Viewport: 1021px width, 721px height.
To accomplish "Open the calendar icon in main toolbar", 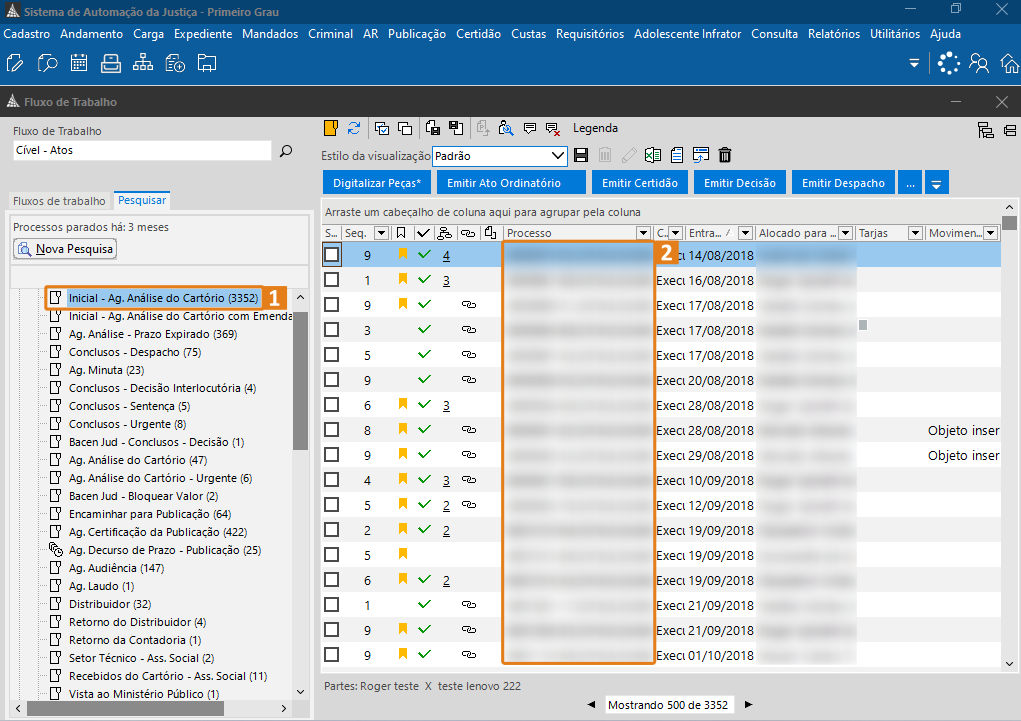I will click(79, 63).
